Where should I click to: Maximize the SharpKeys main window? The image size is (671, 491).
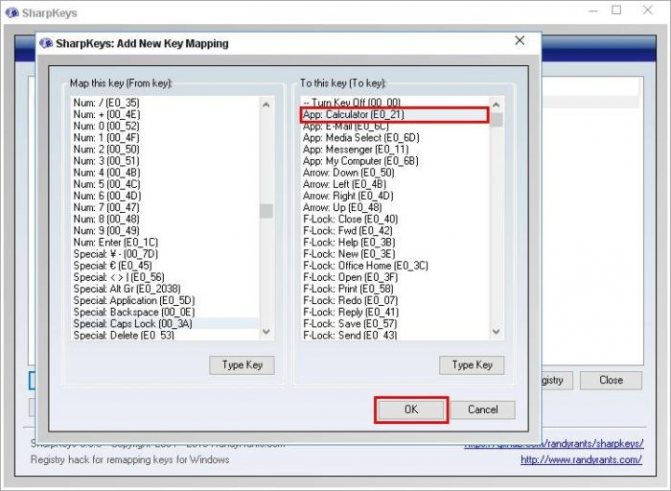(x=616, y=10)
